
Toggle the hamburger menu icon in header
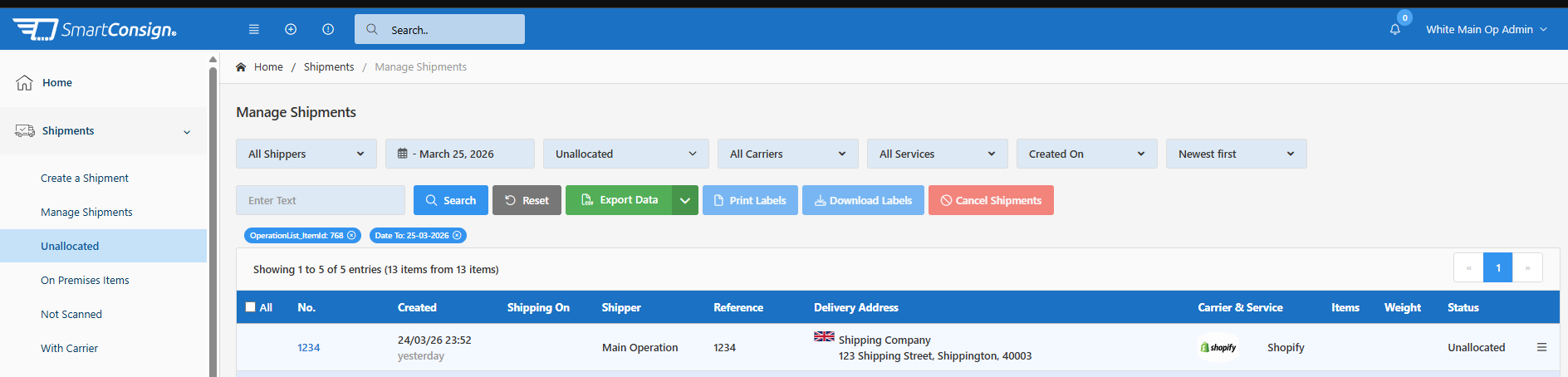[254, 29]
